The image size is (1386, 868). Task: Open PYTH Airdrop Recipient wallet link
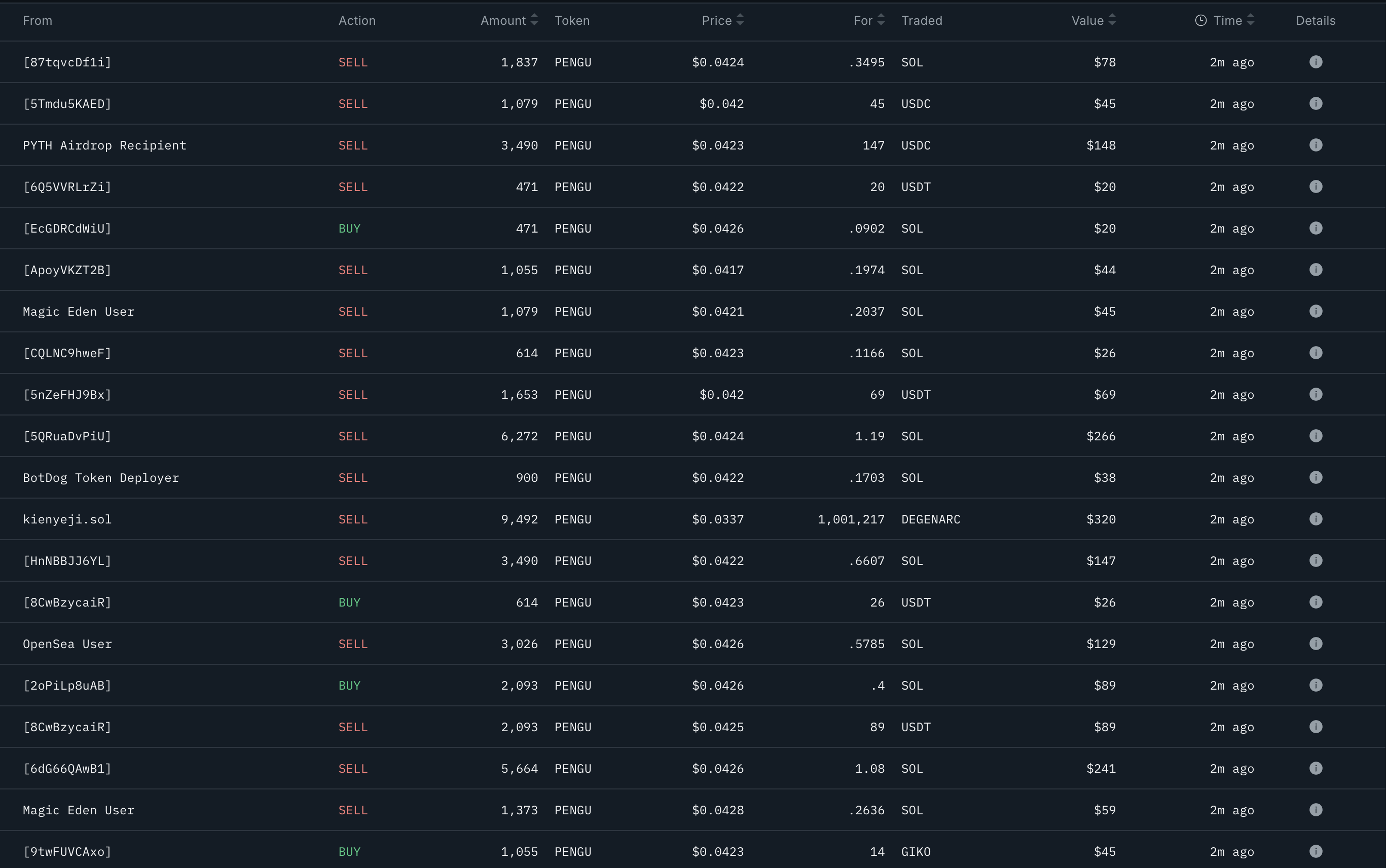(104, 146)
